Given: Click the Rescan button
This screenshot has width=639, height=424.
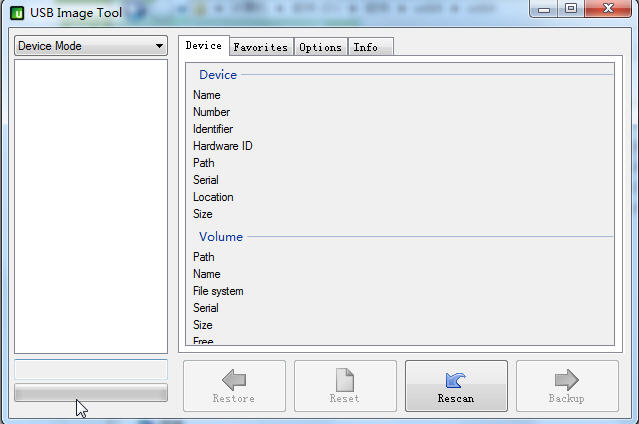Looking at the screenshot, I should pyautogui.click(x=456, y=386).
